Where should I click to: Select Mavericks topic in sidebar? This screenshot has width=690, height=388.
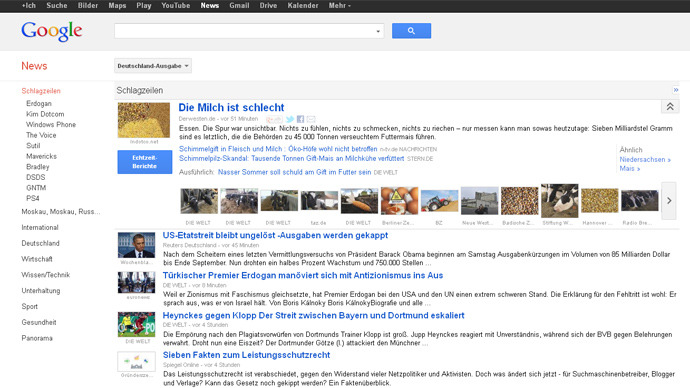click(41, 156)
